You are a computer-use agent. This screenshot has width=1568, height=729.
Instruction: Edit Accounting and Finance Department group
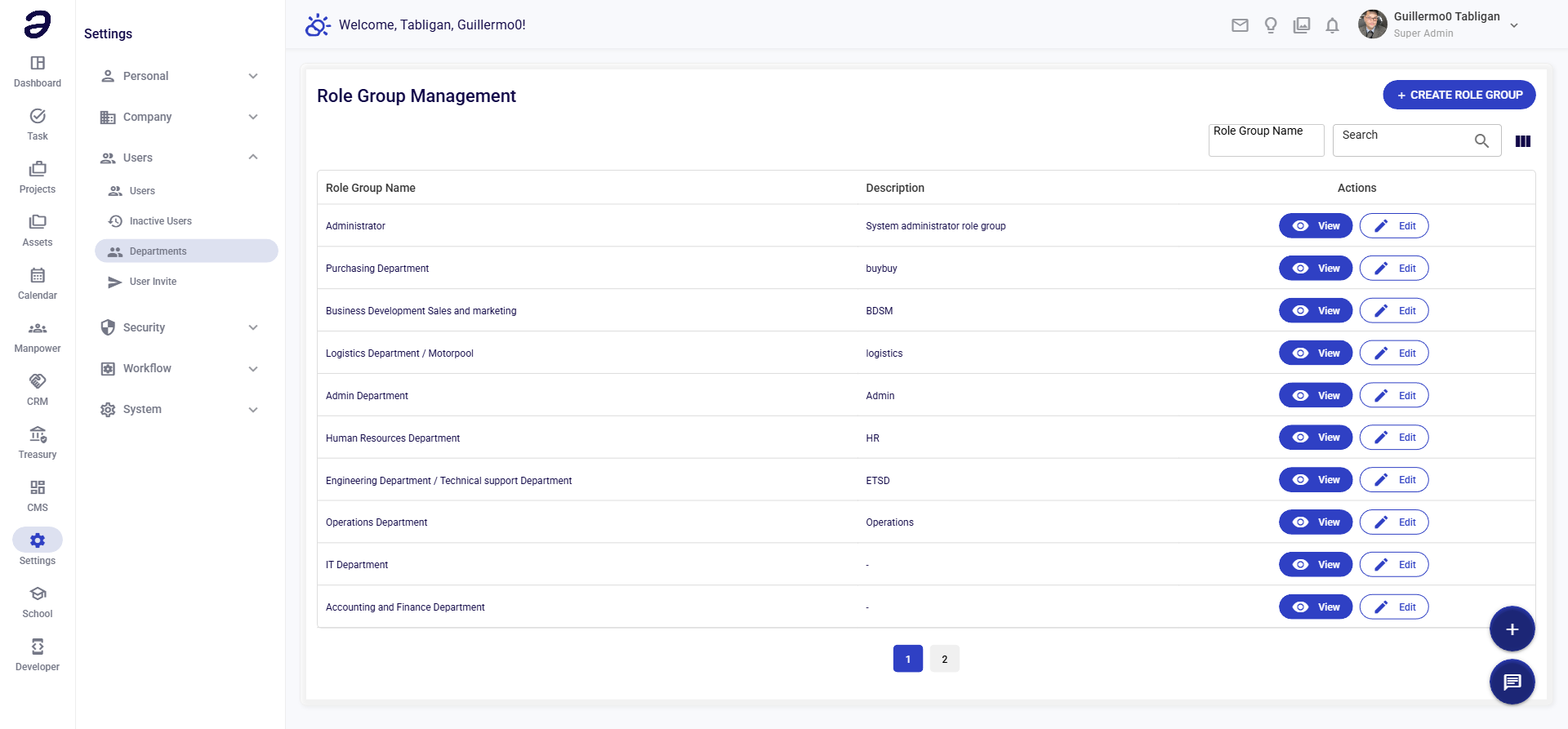[x=1394, y=607]
